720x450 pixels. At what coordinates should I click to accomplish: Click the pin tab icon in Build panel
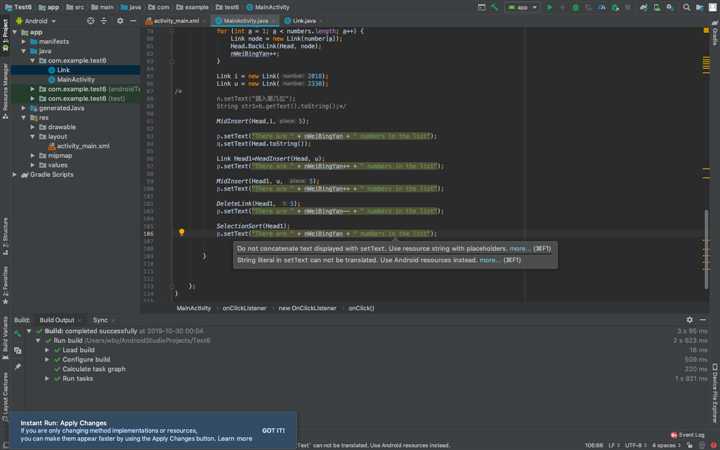click(17, 366)
